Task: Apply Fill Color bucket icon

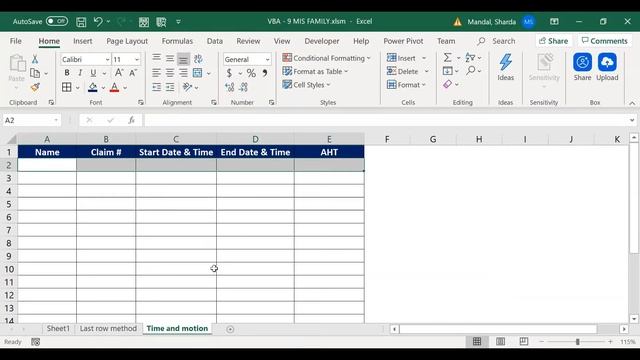Action: tap(93, 87)
